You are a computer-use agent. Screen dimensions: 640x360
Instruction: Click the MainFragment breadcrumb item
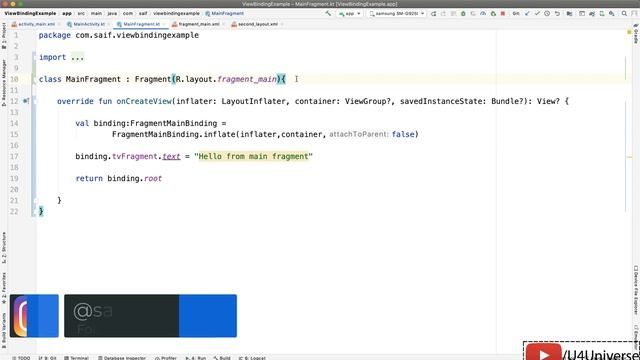pyautogui.click(x=224, y=13)
